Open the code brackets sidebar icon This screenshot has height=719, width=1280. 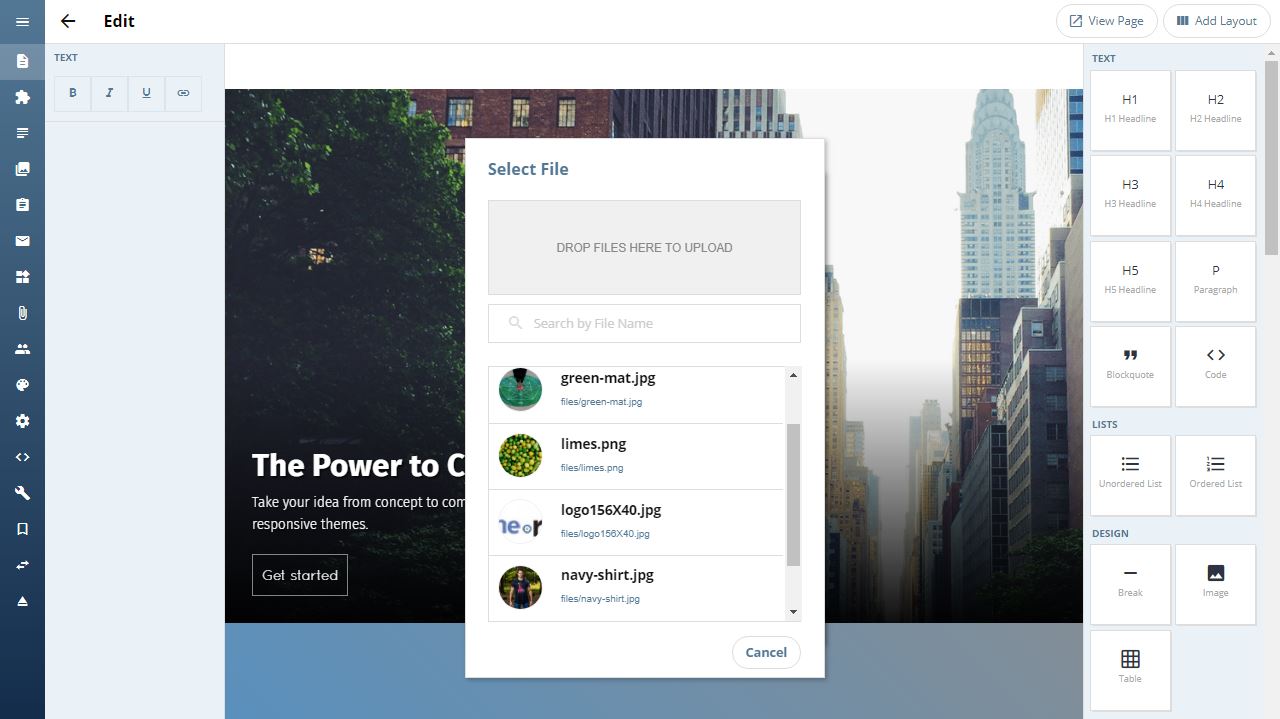click(22, 457)
